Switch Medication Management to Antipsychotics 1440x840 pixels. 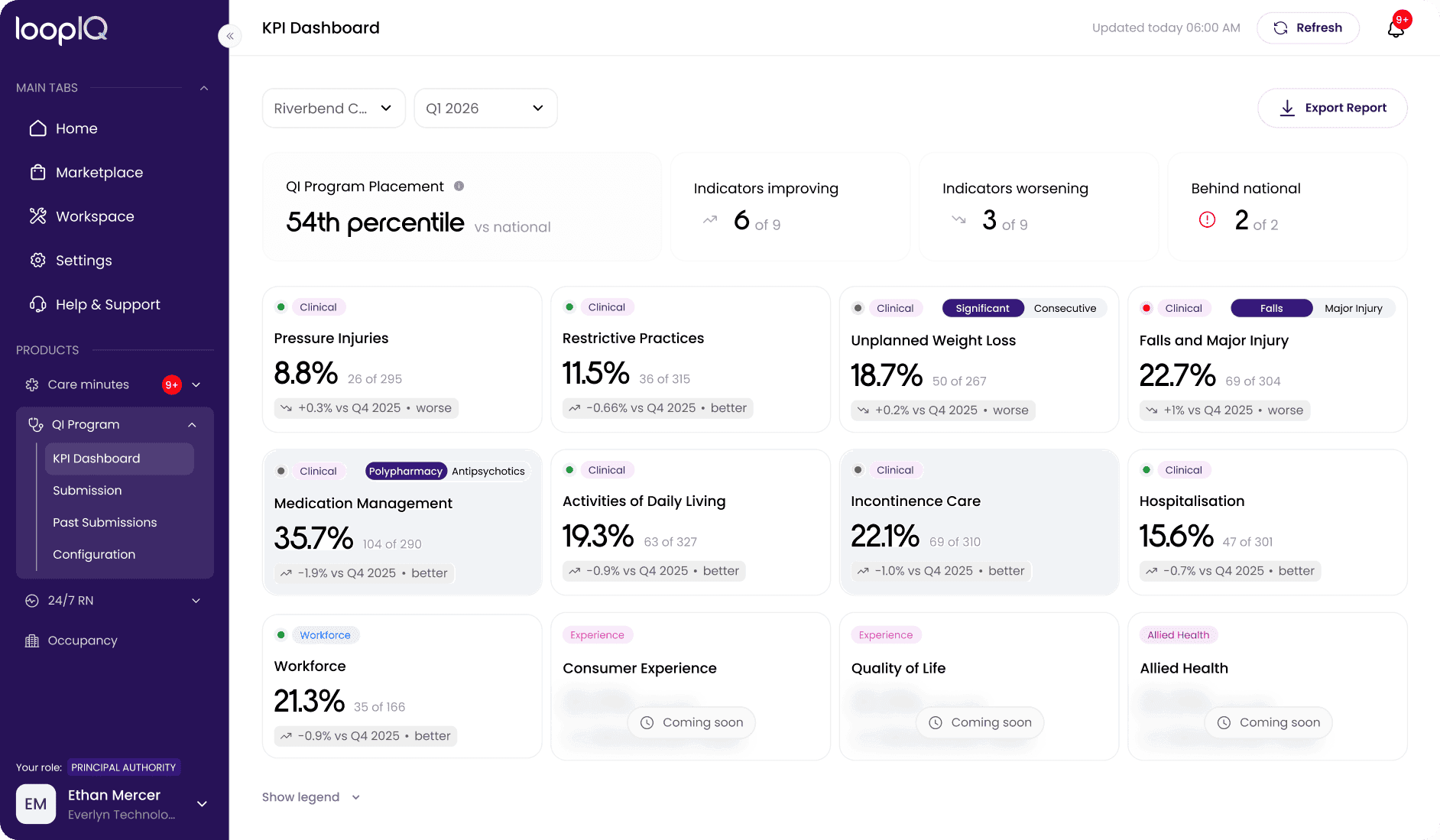488,471
